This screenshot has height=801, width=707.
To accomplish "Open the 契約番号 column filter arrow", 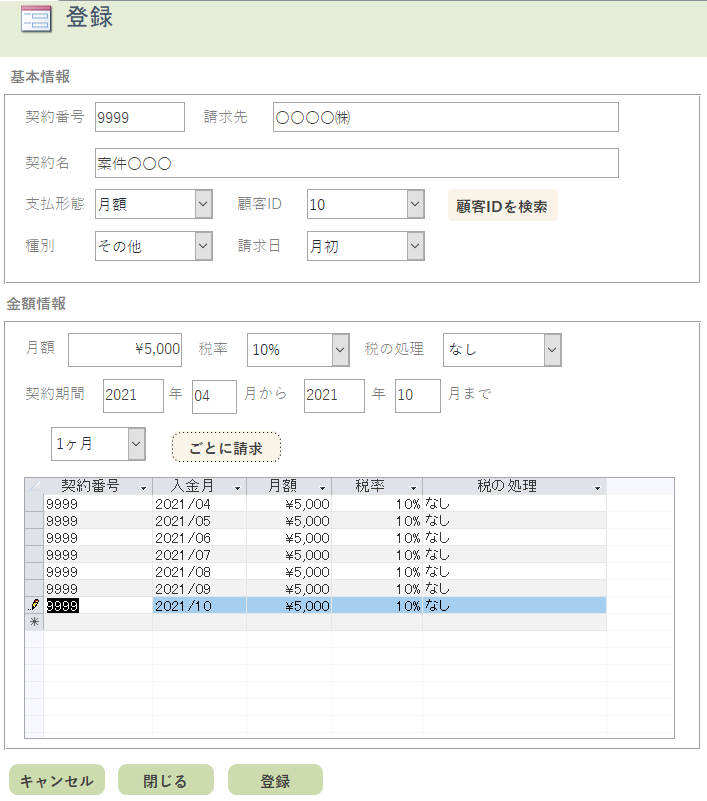I will [144, 487].
